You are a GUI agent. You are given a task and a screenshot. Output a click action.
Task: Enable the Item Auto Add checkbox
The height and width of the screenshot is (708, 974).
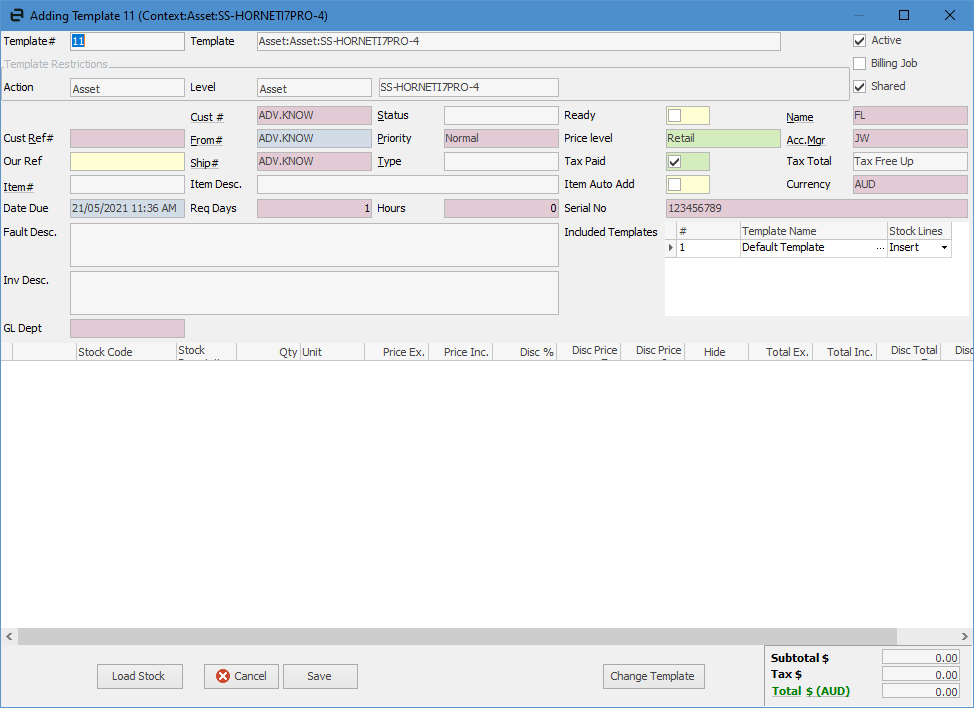click(675, 185)
